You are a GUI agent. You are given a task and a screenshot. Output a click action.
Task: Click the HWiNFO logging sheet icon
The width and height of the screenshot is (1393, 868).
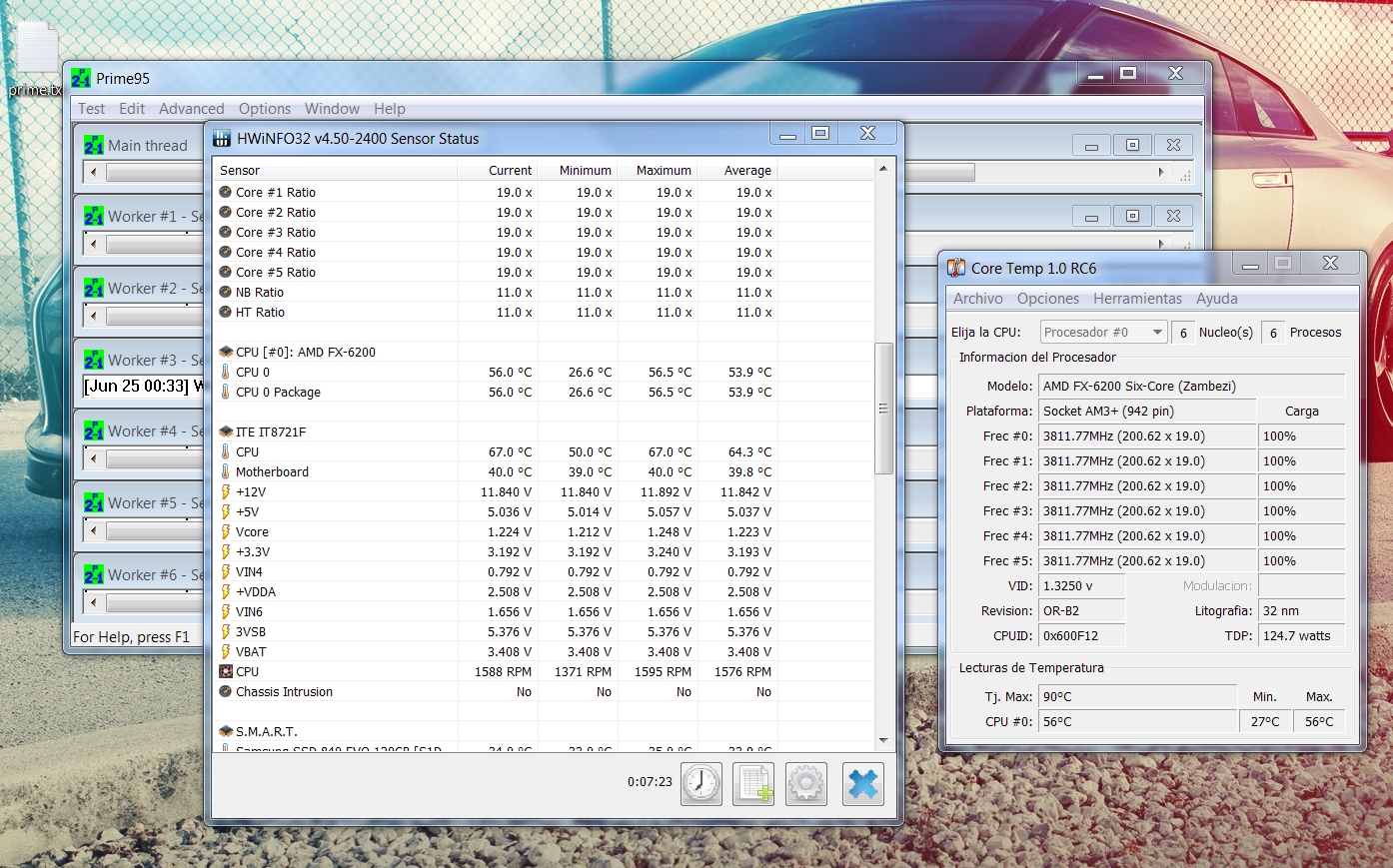click(753, 783)
